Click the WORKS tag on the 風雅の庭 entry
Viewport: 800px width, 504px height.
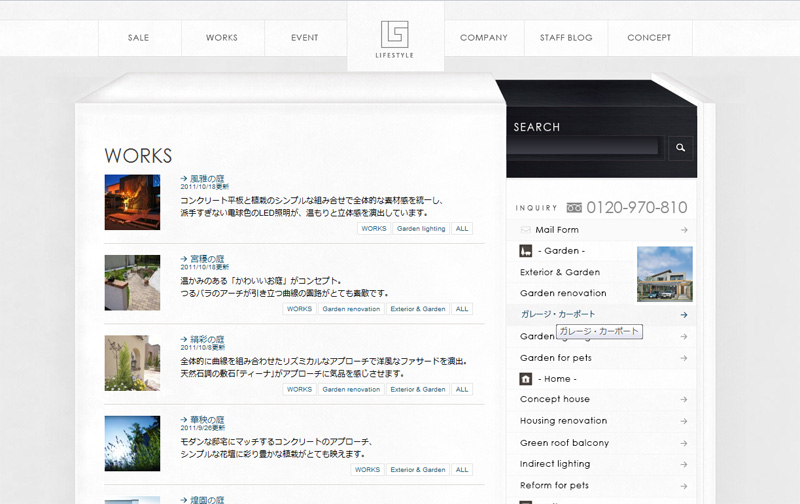click(x=374, y=229)
